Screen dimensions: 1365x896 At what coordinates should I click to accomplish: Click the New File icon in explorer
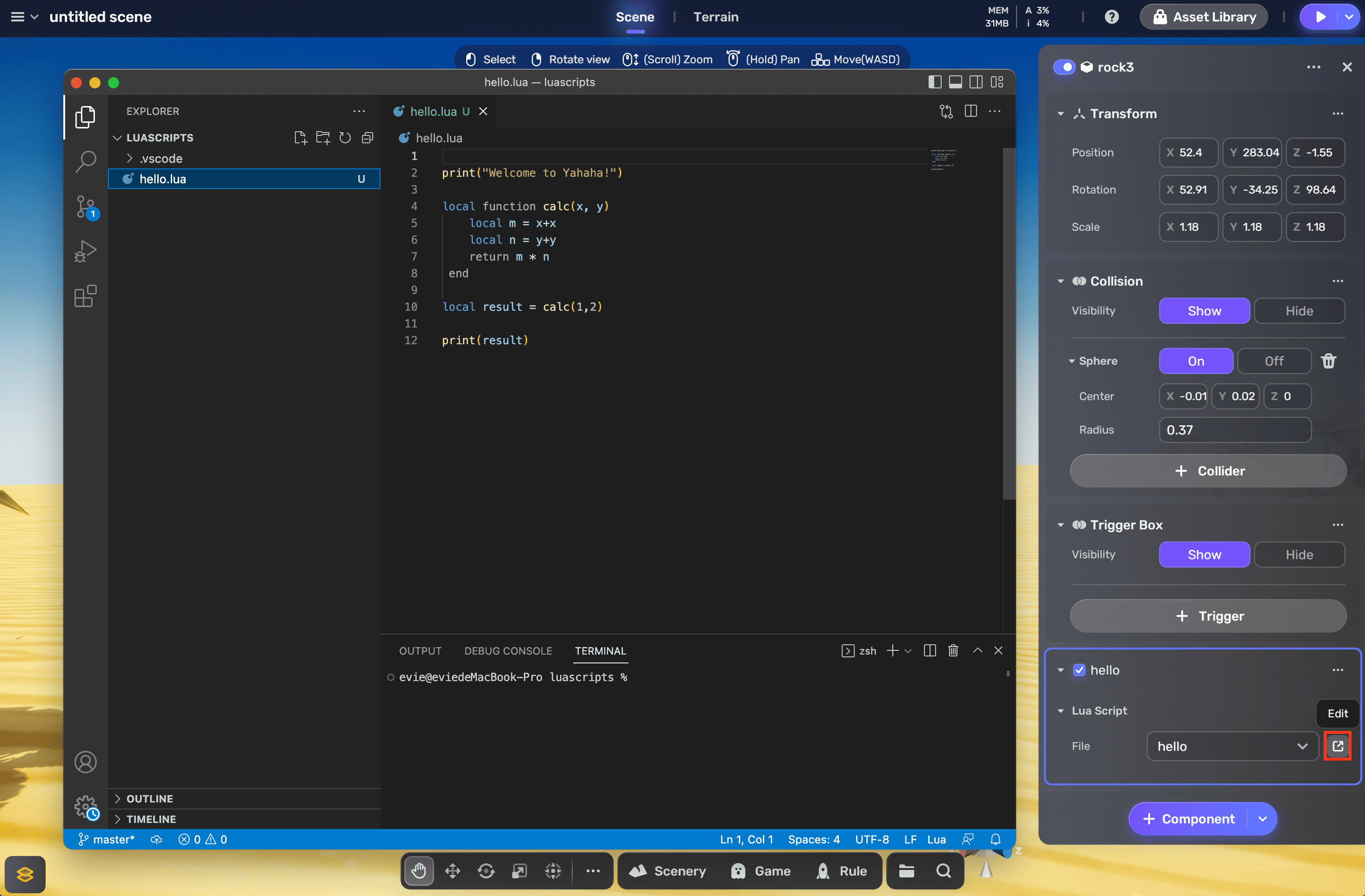(x=300, y=138)
